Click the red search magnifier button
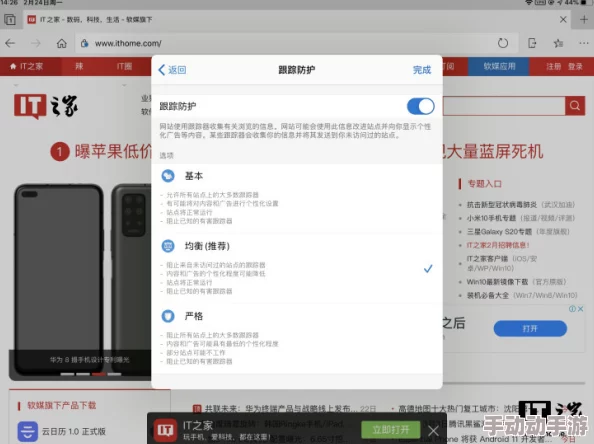The width and height of the screenshot is (594, 444). coord(575,106)
